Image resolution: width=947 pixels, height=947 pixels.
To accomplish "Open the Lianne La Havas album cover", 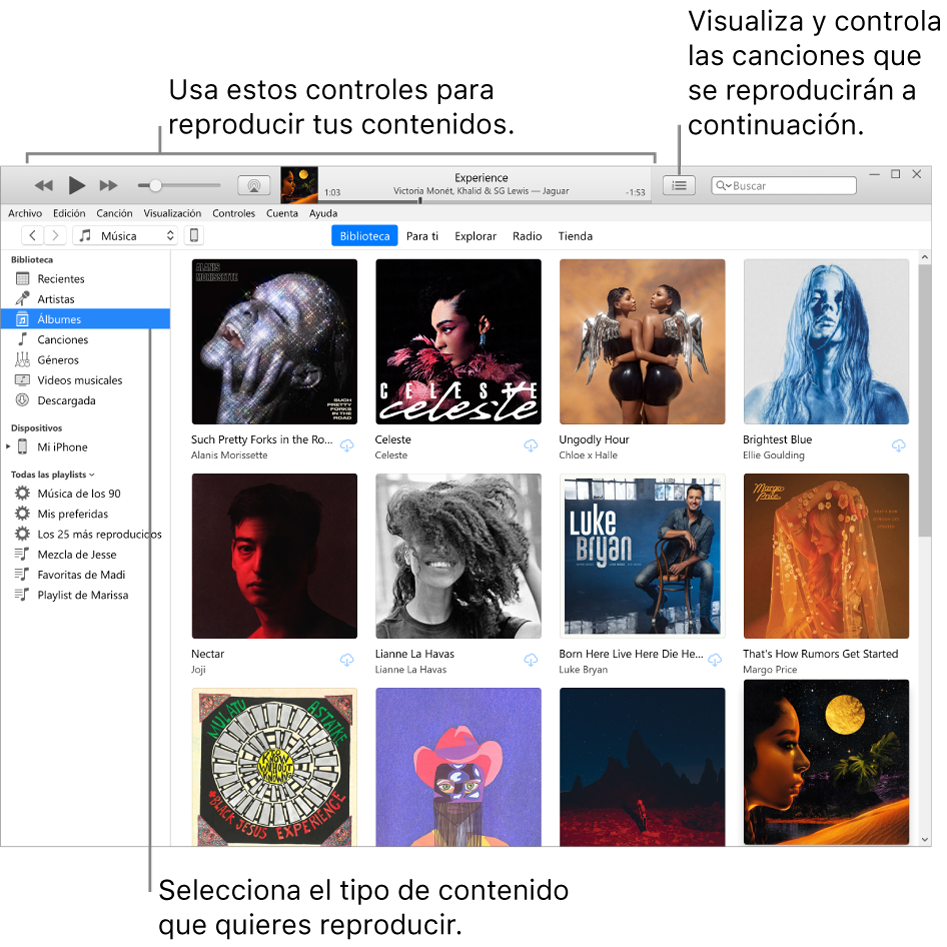I will [458, 556].
